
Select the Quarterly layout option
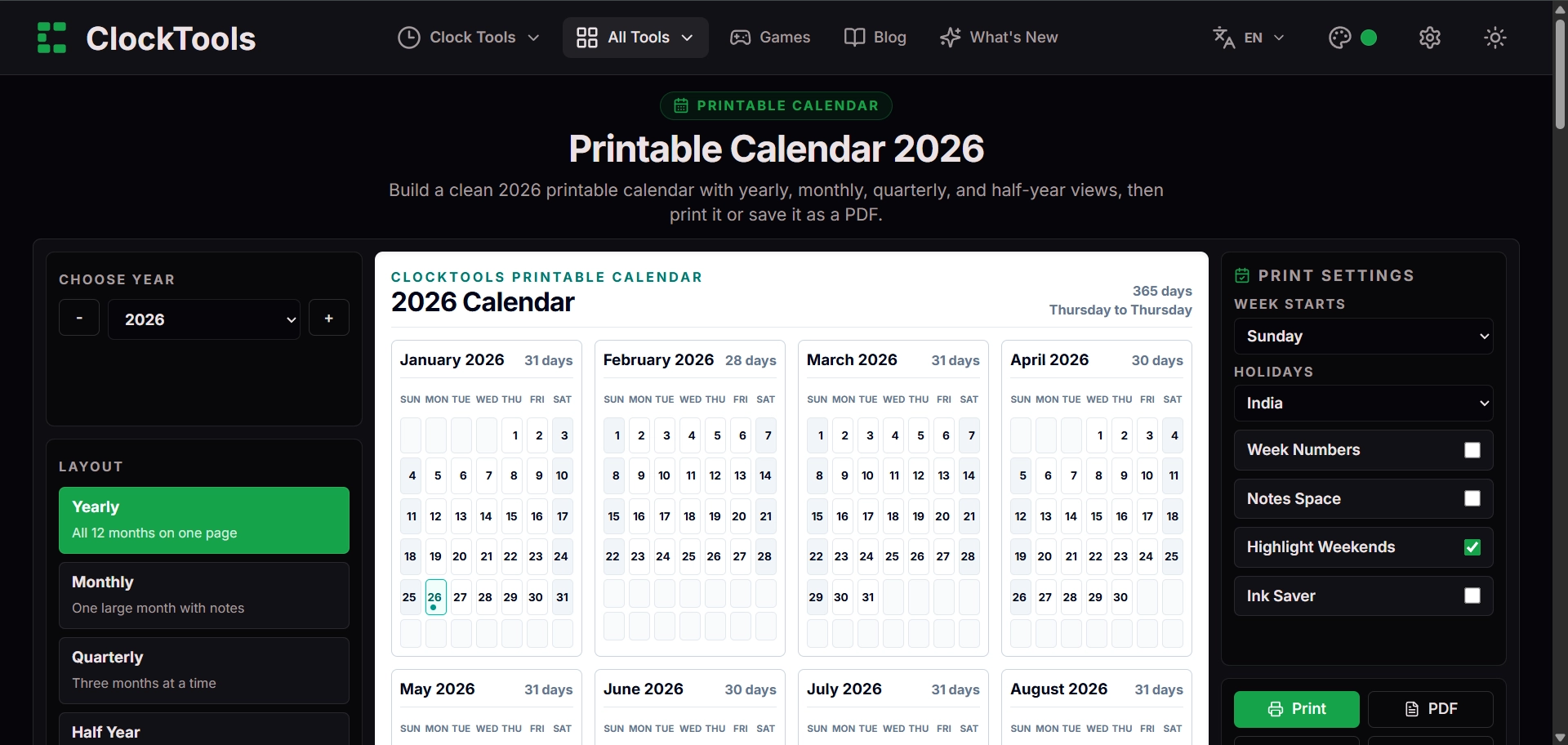click(x=204, y=671)
